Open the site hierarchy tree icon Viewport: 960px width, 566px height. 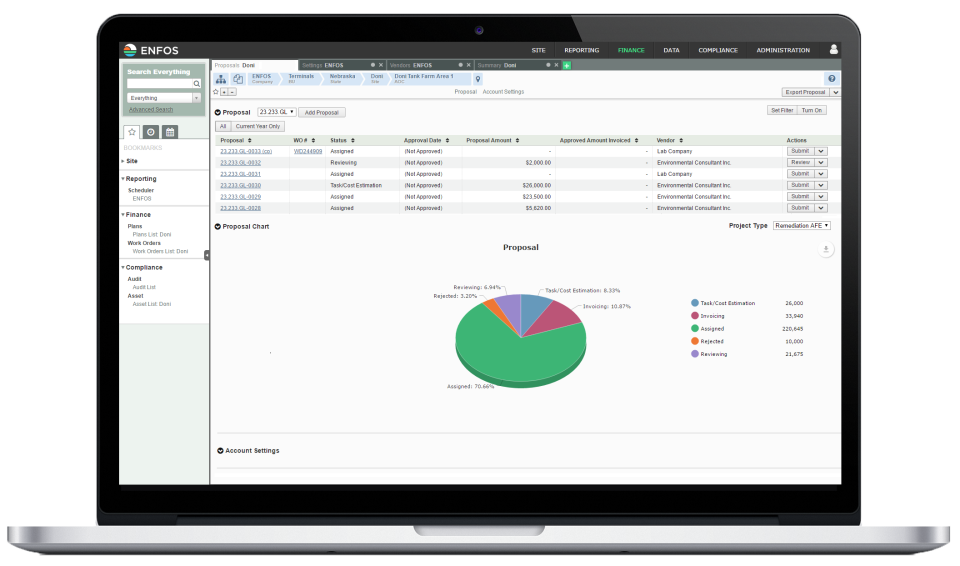click(x=221, y=79)
